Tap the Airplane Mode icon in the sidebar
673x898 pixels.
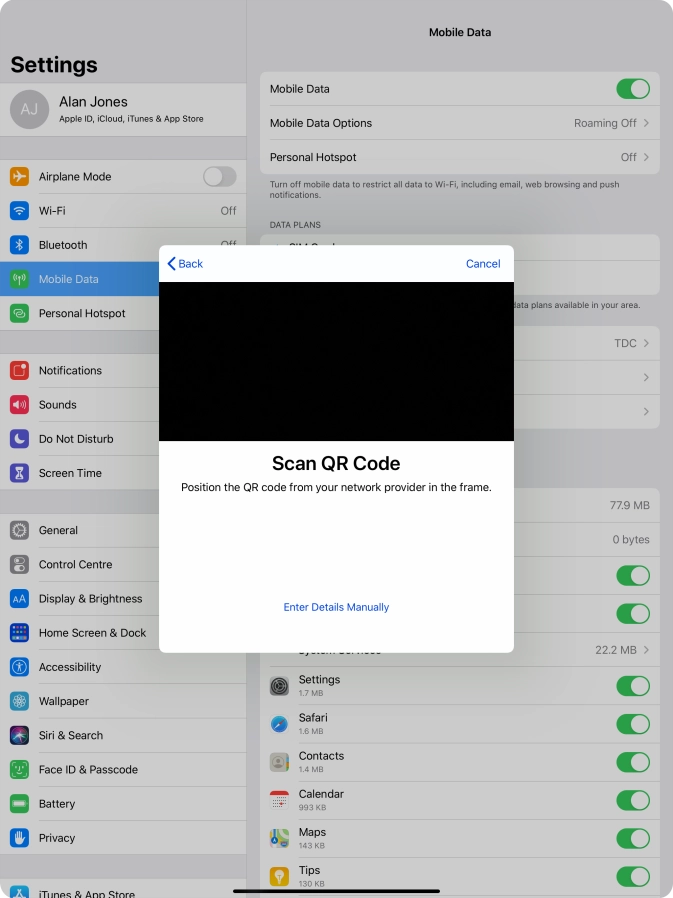coord(19,176)
